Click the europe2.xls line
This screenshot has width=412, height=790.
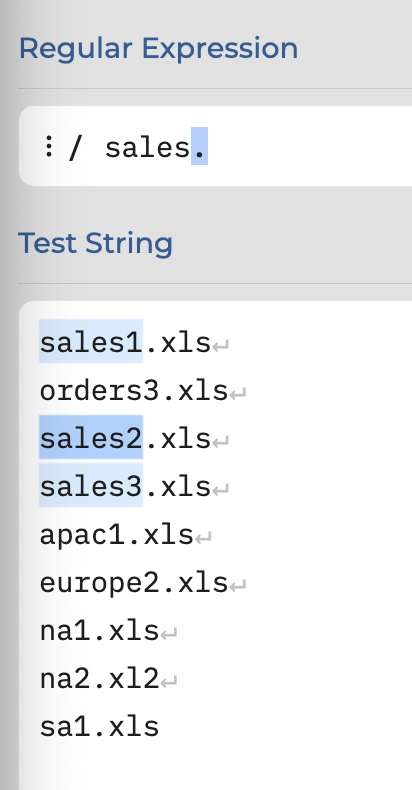click(x=134, y=583)
